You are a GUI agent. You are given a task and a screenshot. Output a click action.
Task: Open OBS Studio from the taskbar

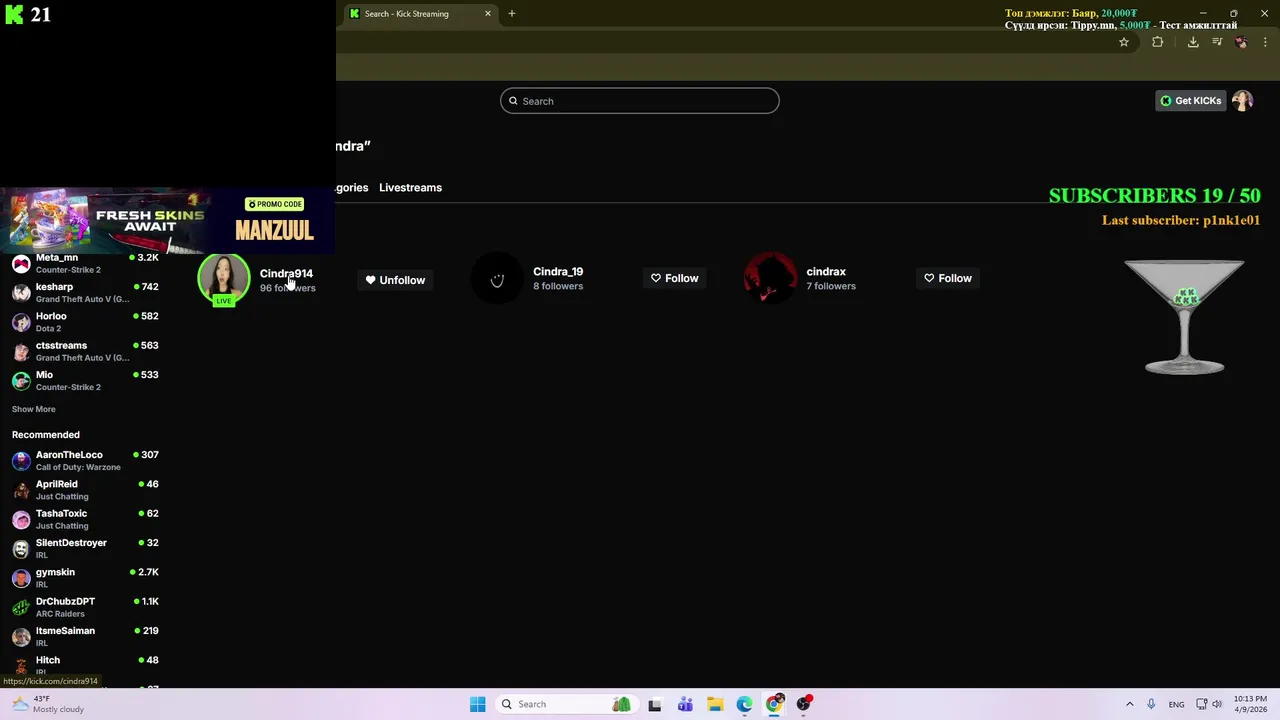tap(804, 704)
